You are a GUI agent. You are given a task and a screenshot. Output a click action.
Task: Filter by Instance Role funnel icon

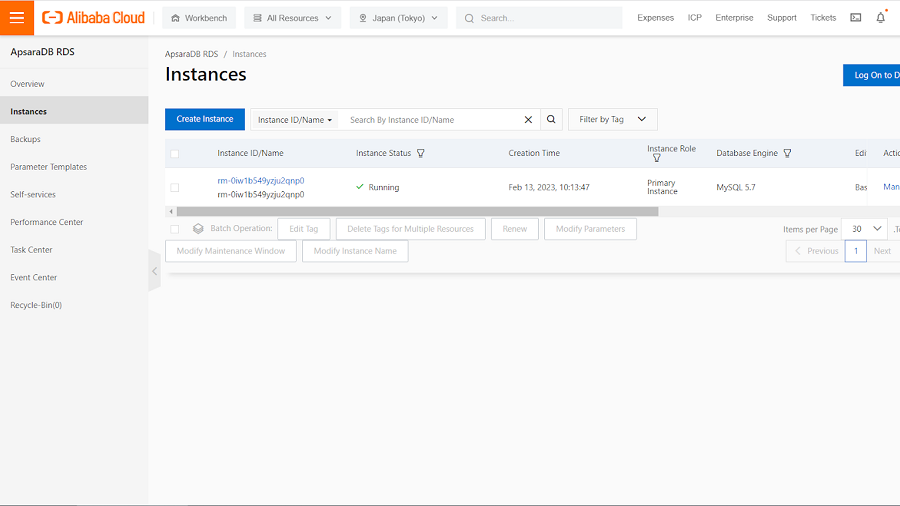pos(657,158)
